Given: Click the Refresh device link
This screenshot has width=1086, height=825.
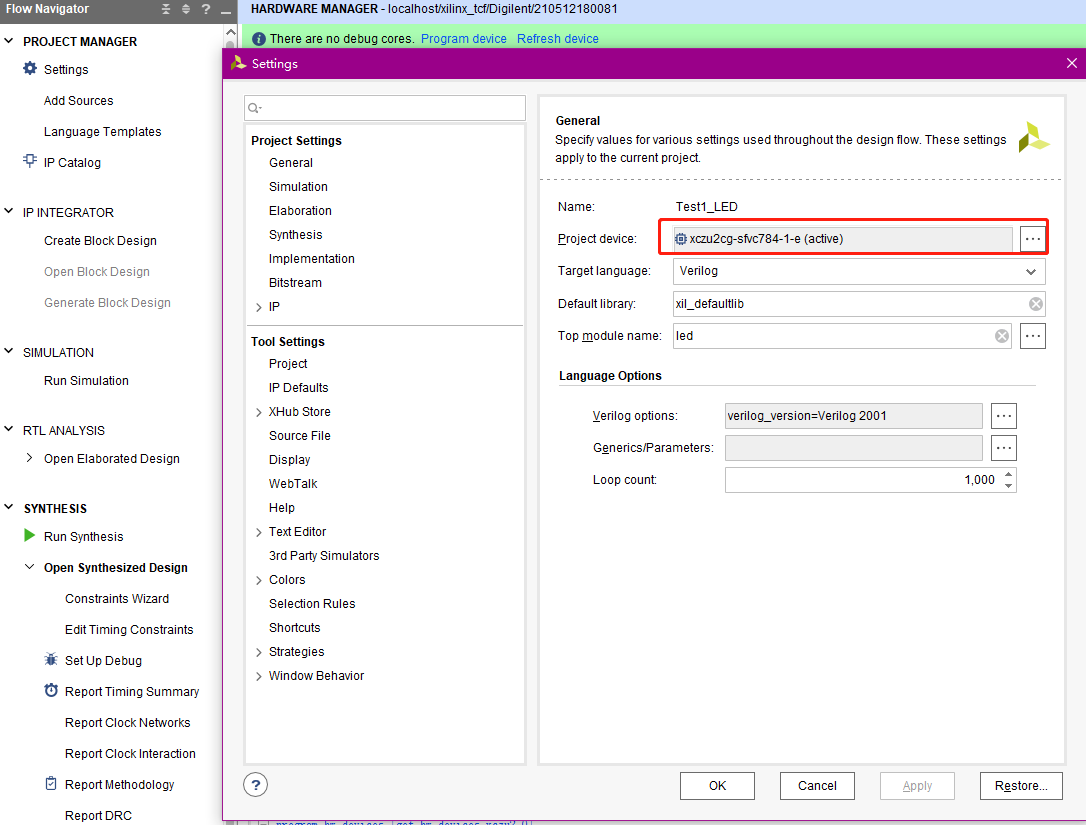Looking at the screenshot, I should pos(558,39).
